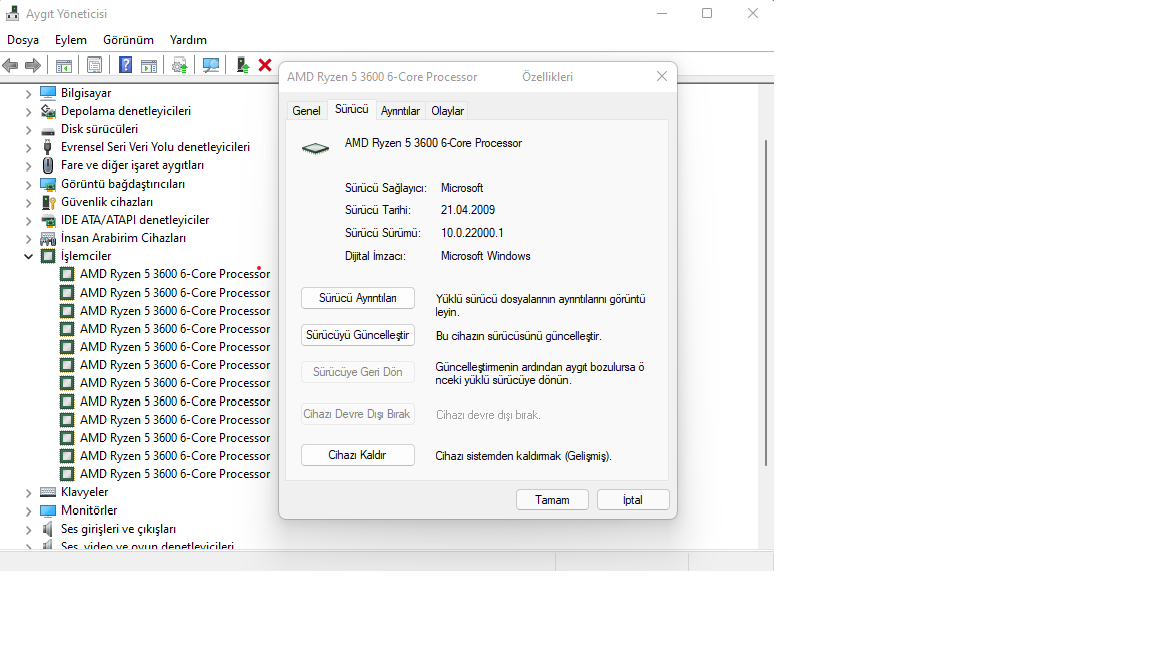This screenshot has width=1152, height=648.
Task: Switch to the Genel tab
Action: click(306, 111)
